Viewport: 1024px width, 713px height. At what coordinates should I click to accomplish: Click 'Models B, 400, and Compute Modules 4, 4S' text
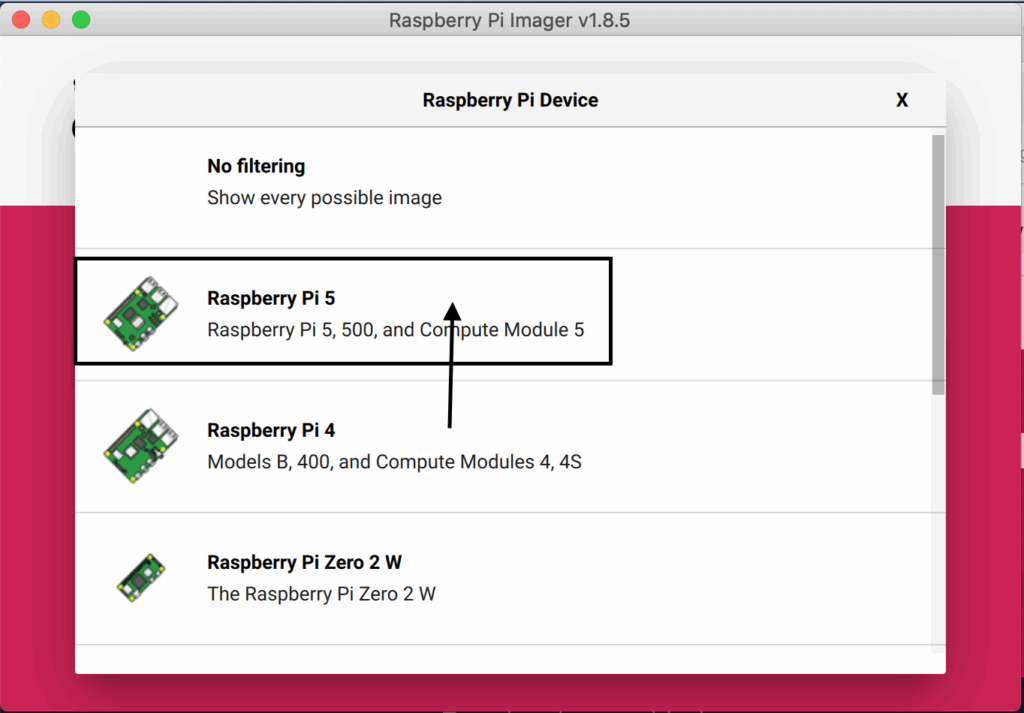(x=394, y=462)
